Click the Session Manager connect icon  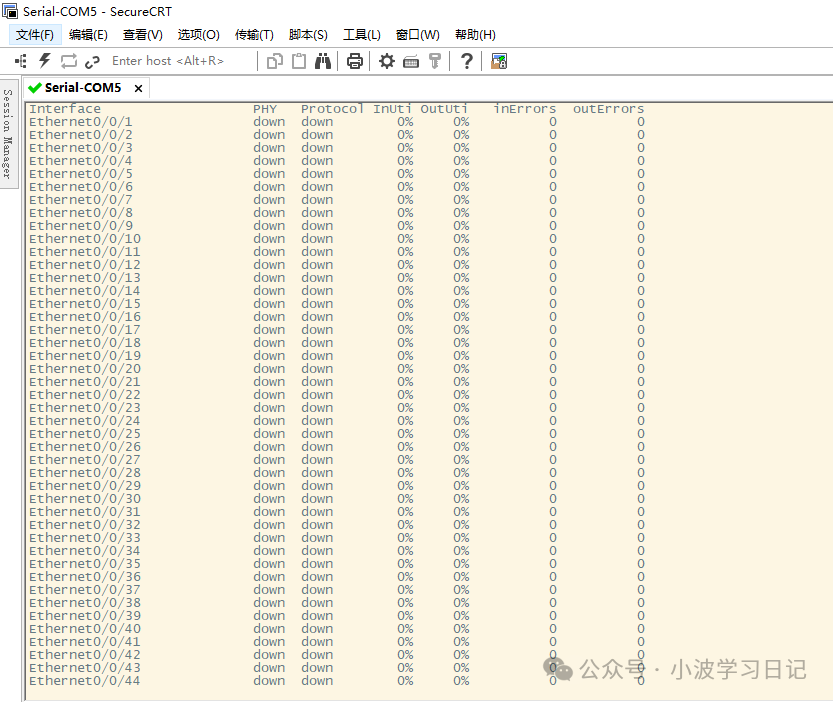click(20, 61)
